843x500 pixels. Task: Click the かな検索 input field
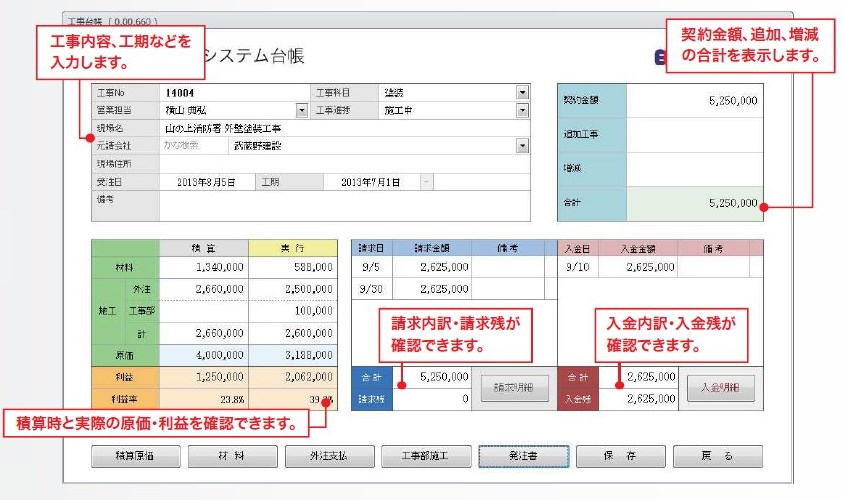coord(194,146)
